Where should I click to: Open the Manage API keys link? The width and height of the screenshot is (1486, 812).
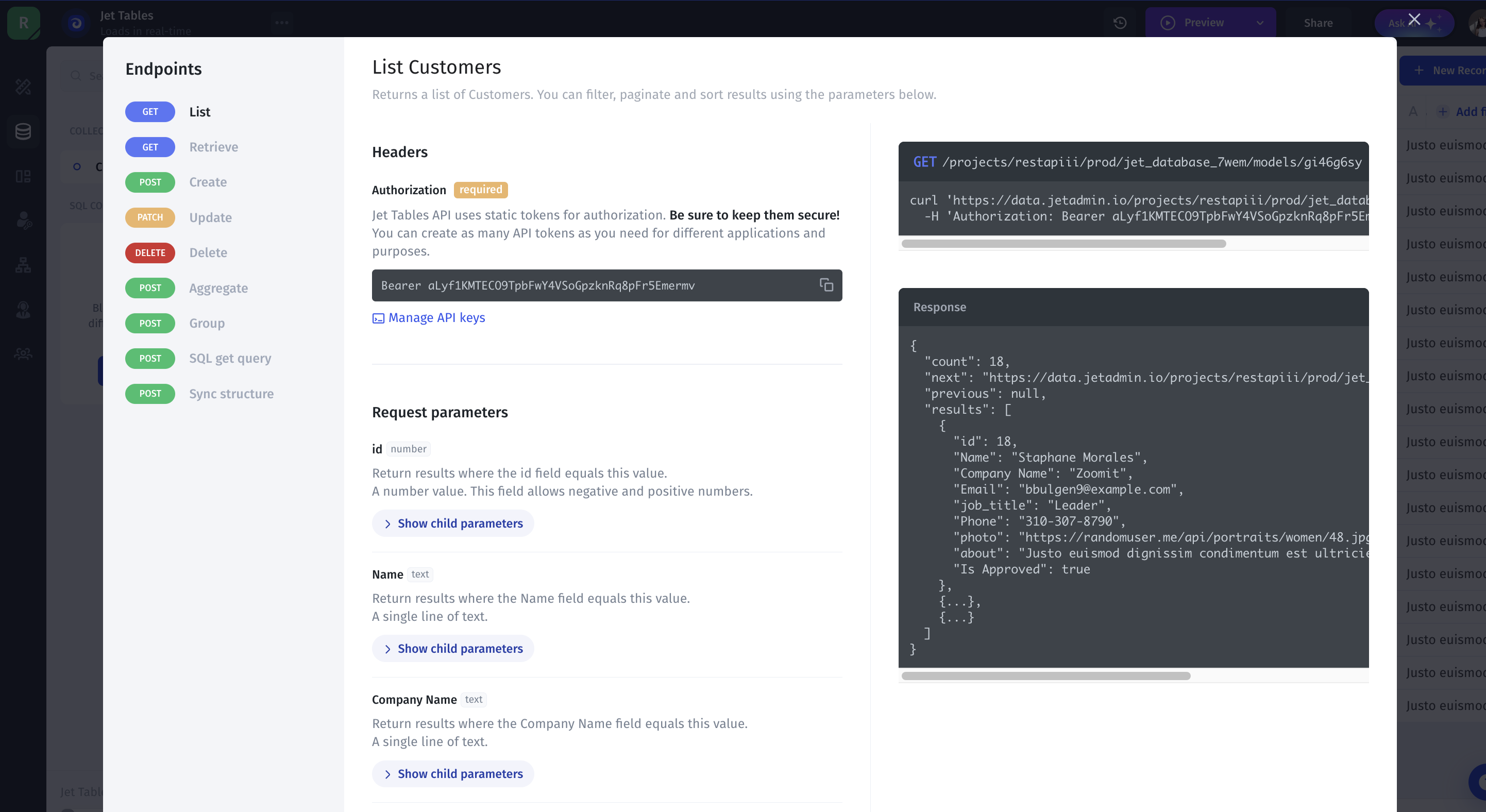pos(436,318)
